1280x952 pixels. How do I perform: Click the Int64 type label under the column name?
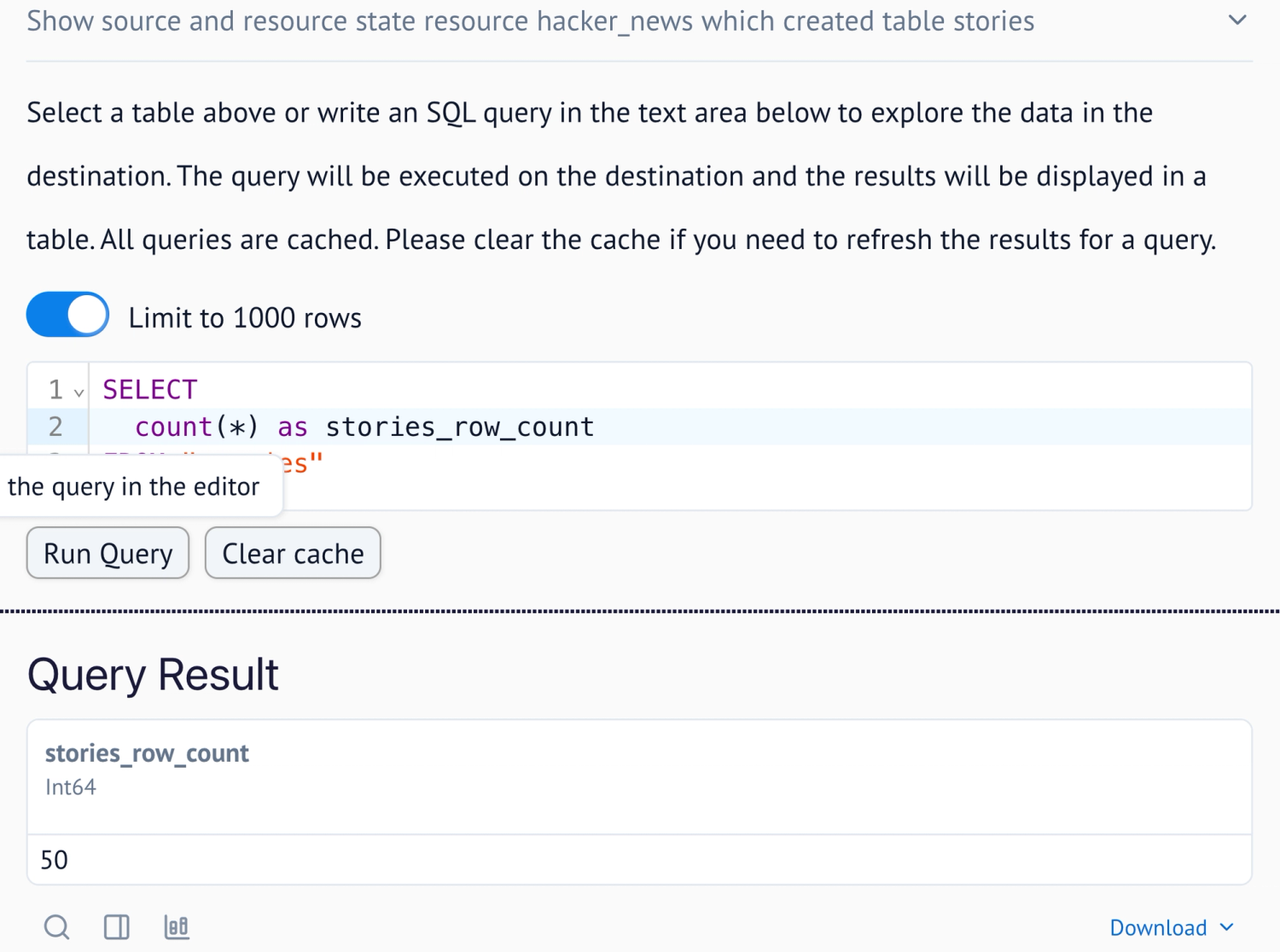tap(71, 787)
